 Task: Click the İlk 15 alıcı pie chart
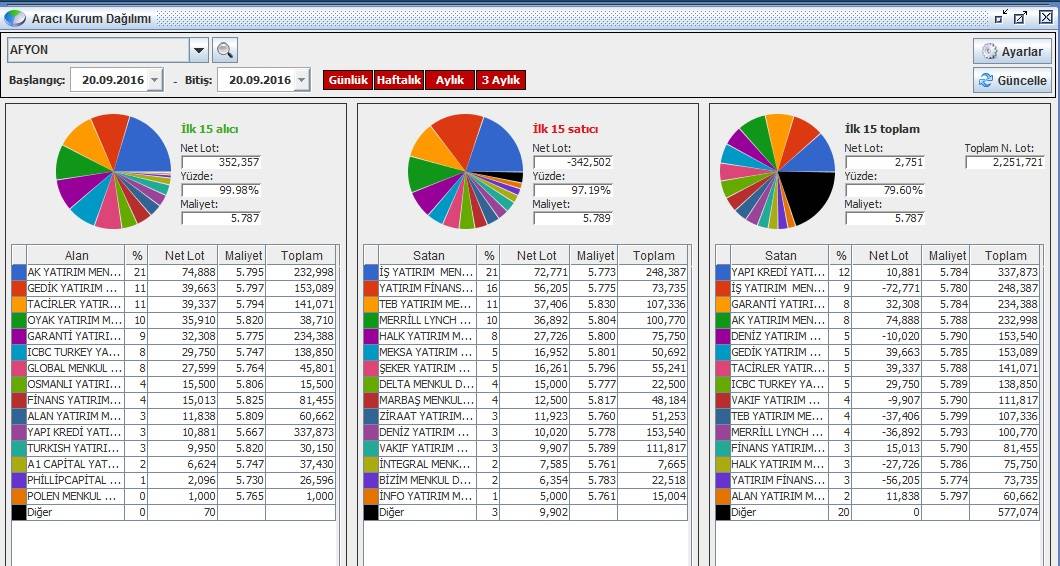pyautogui.click(x=113, y=171)
